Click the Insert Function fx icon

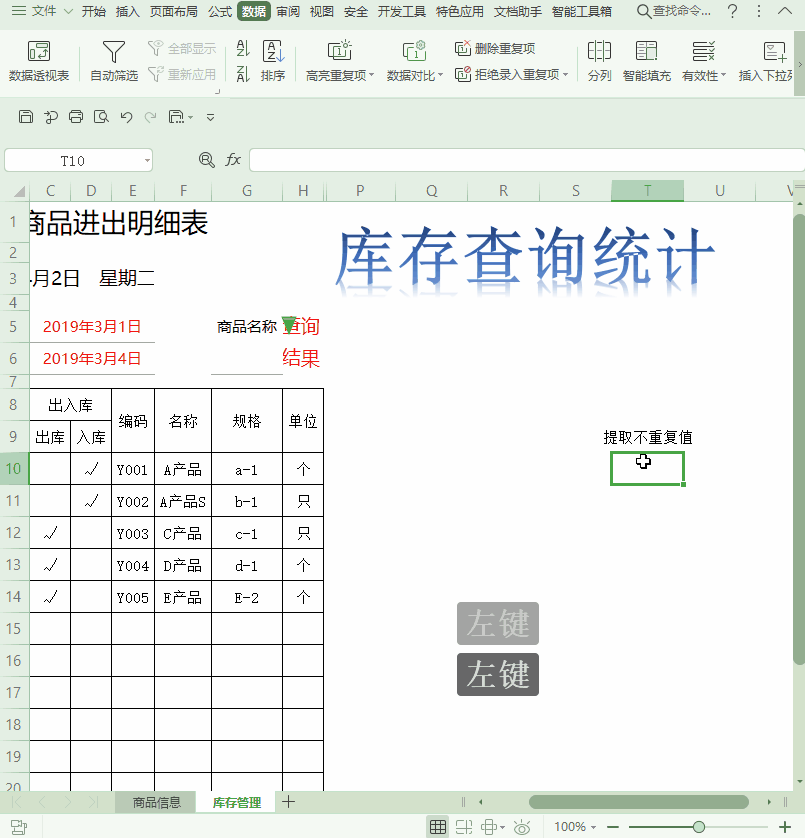tap(233, 160)
